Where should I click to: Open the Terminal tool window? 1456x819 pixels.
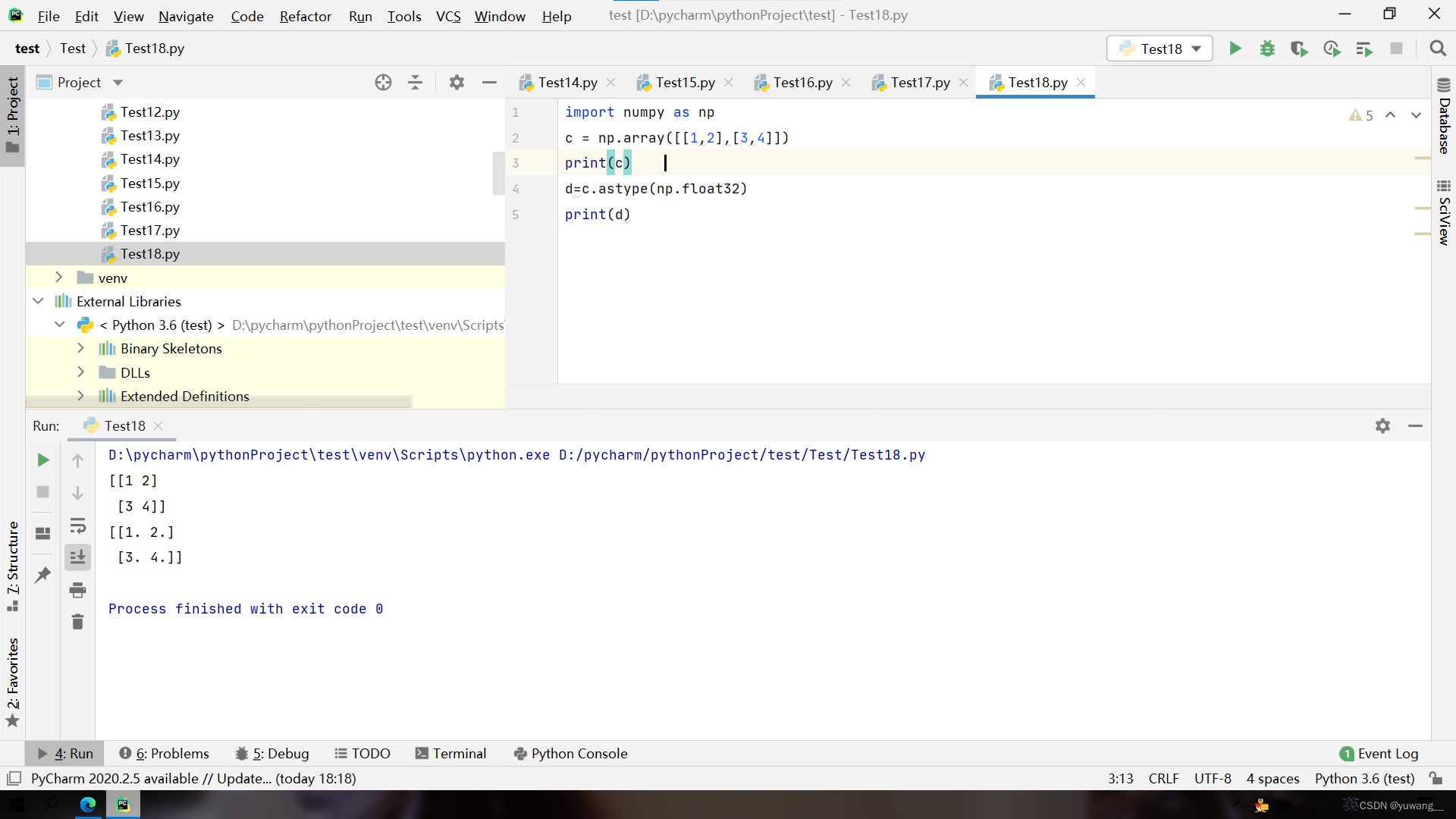450,753
